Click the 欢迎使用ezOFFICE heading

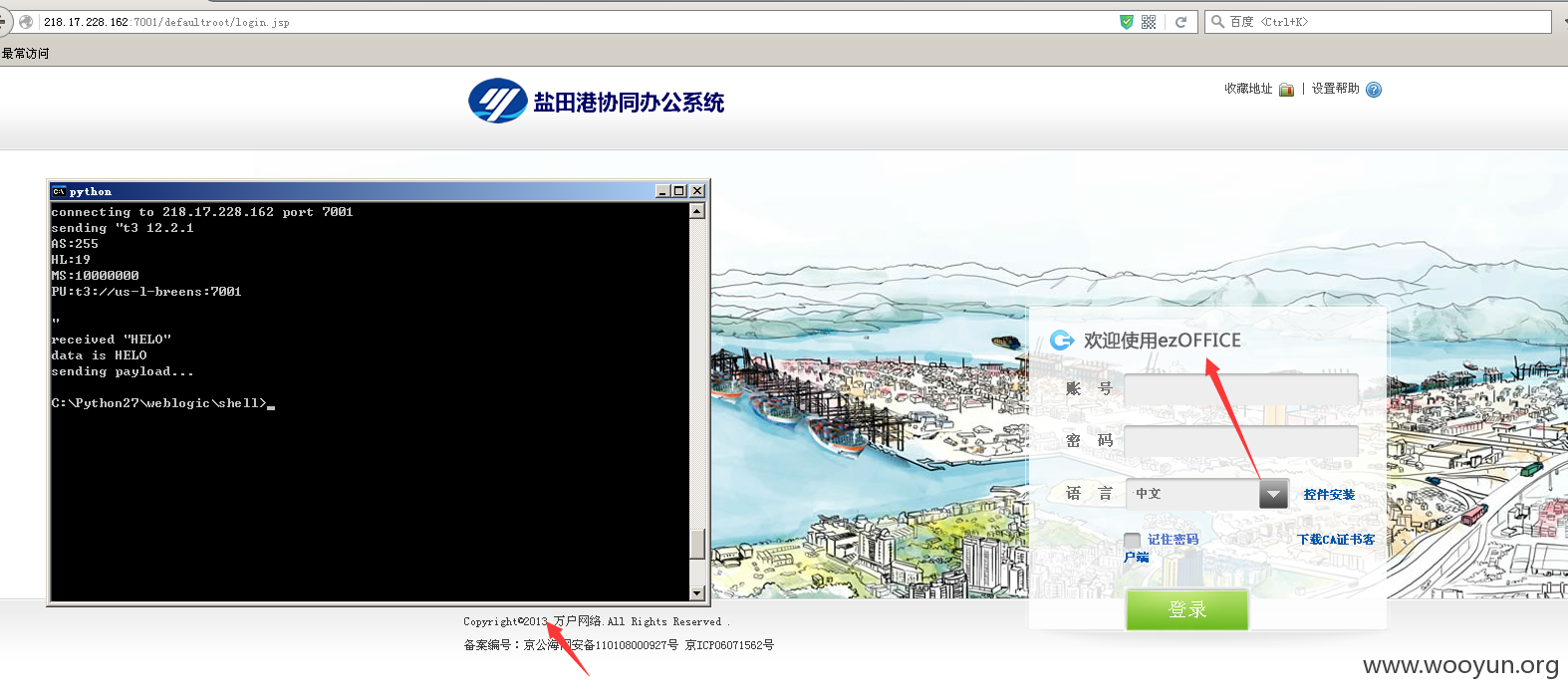click(x=1163, y=341)
